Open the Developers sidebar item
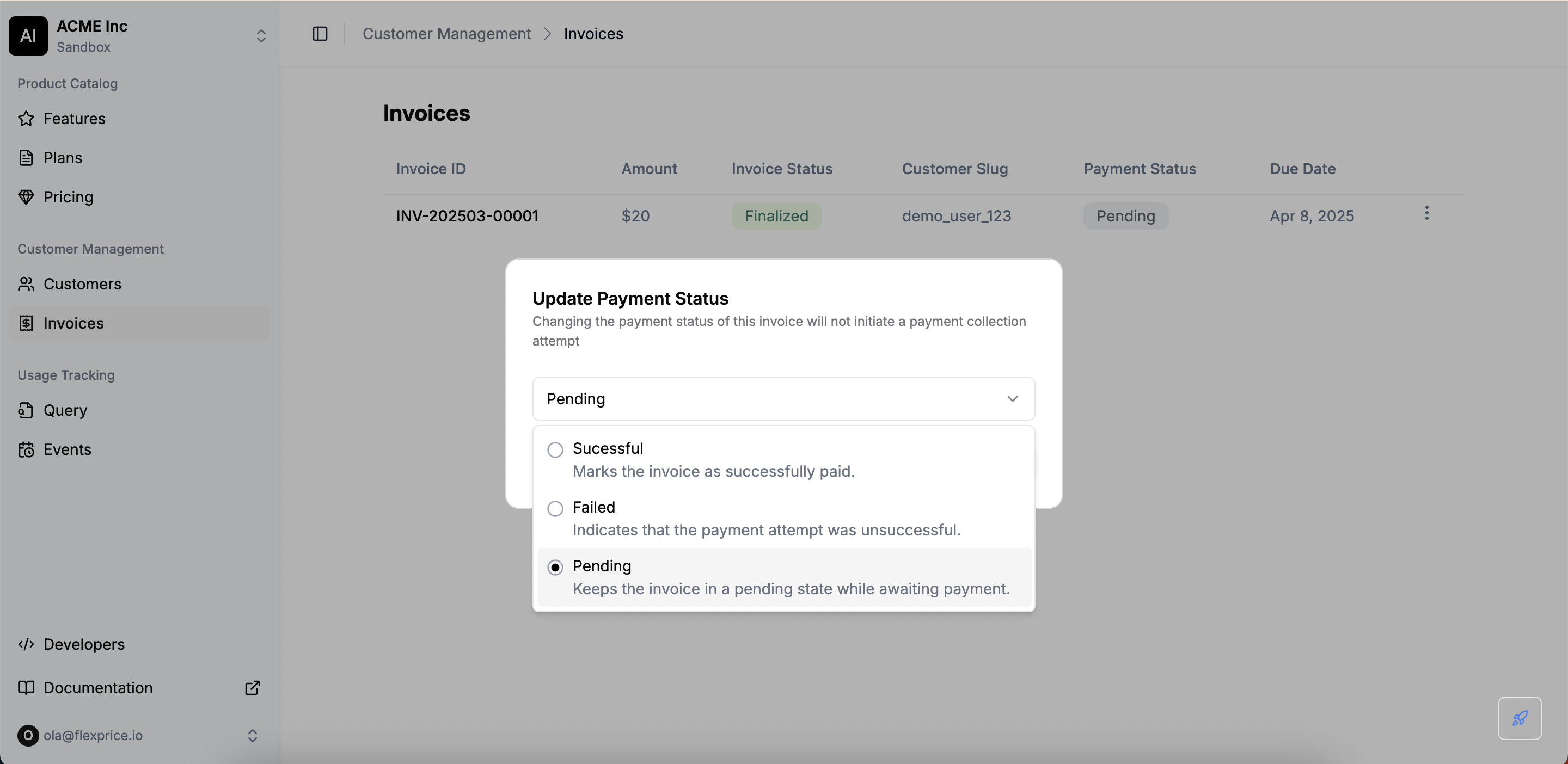Screen dimensions: 1568x764 coord(84,644)
